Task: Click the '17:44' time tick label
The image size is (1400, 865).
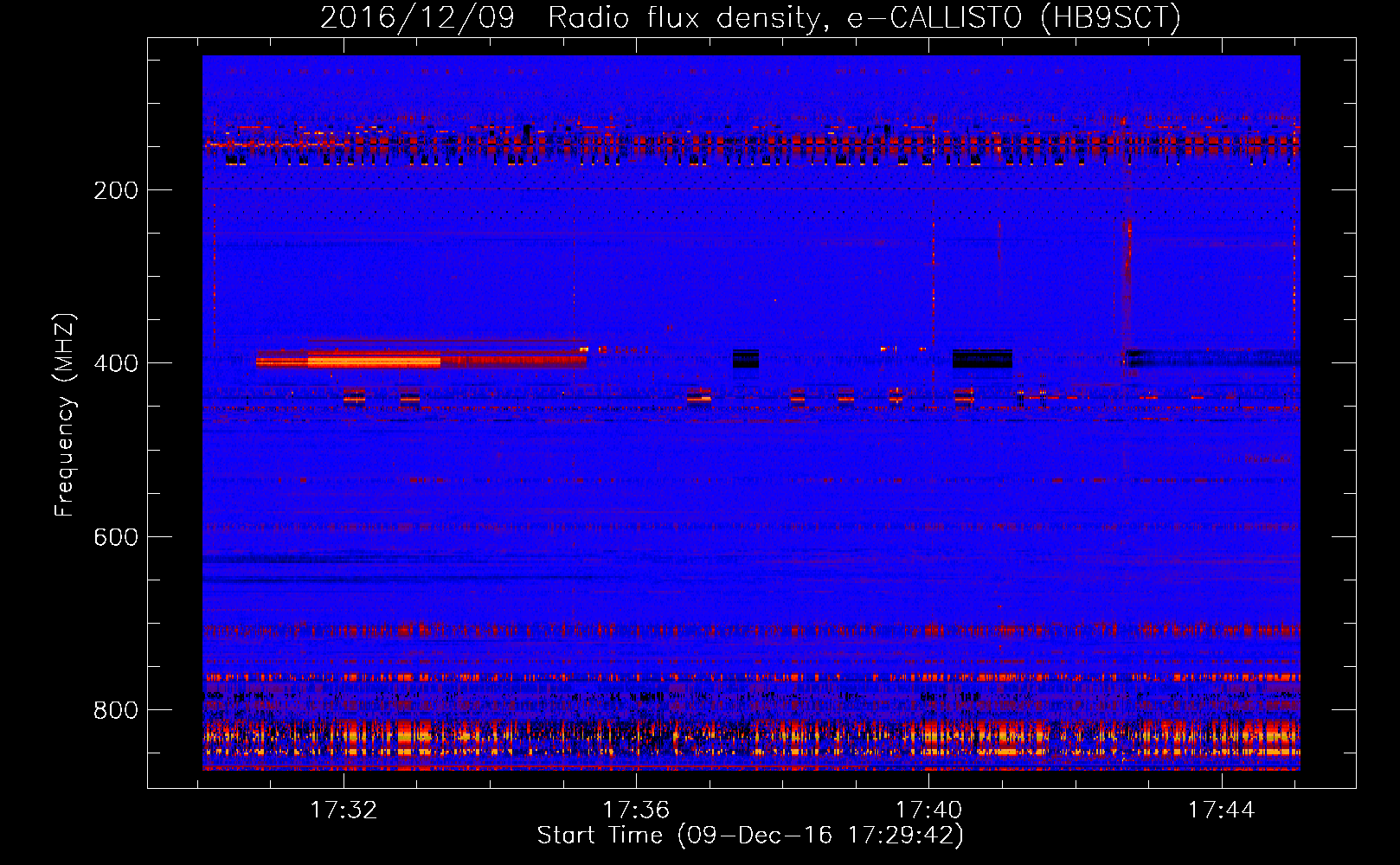Action: click(1221, 810)
